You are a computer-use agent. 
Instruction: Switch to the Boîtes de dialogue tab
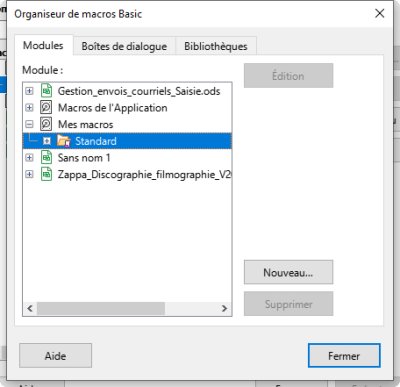(124, 46)
